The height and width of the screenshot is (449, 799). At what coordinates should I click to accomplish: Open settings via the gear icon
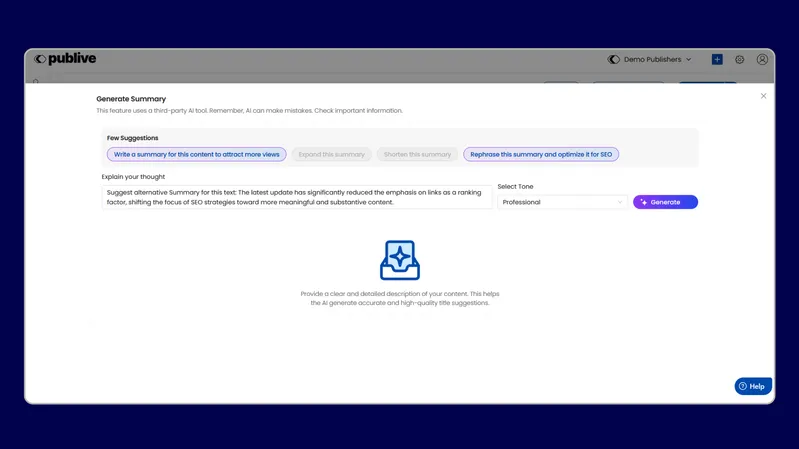[740, 59]
